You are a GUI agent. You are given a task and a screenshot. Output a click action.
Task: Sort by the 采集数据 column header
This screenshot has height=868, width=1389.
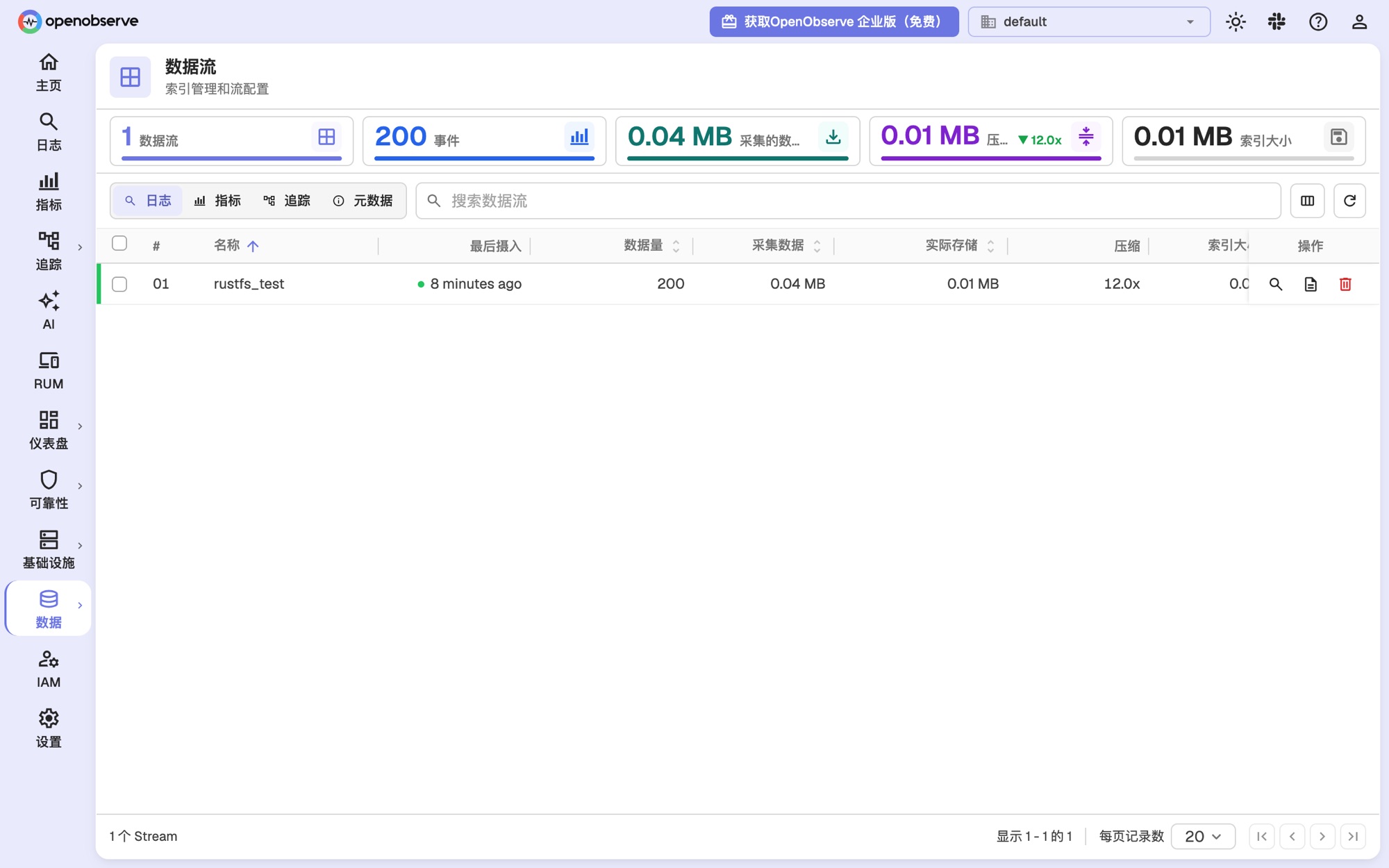pos(786,245)
